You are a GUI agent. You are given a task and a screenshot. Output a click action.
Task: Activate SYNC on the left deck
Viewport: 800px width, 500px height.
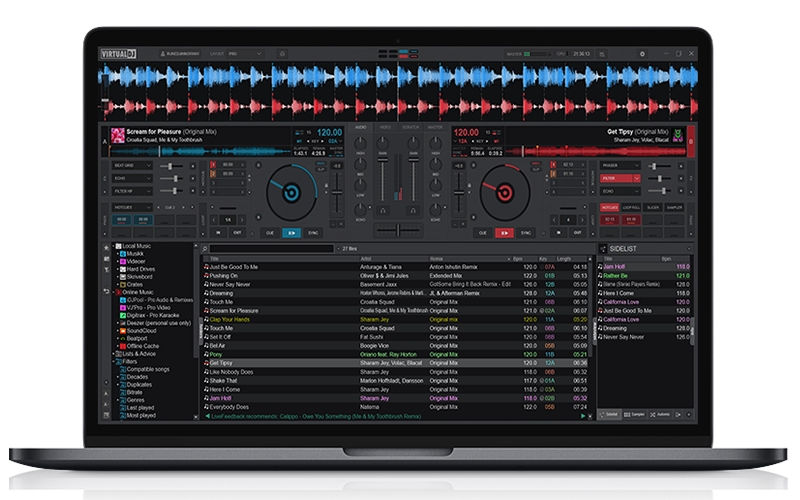[x=313, y=233]
